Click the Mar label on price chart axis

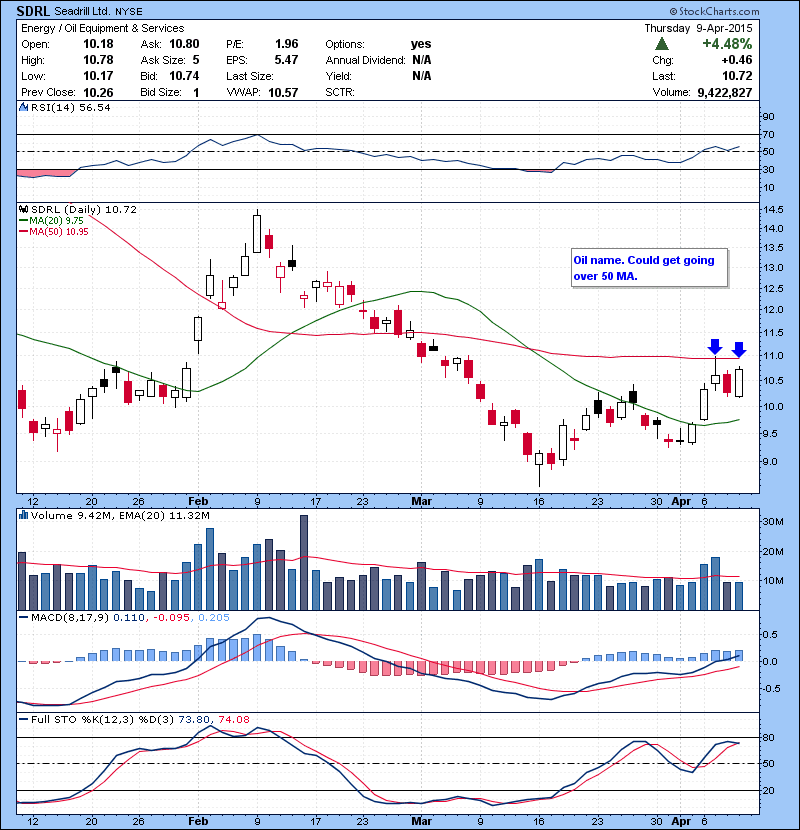(x=422, y=501)
